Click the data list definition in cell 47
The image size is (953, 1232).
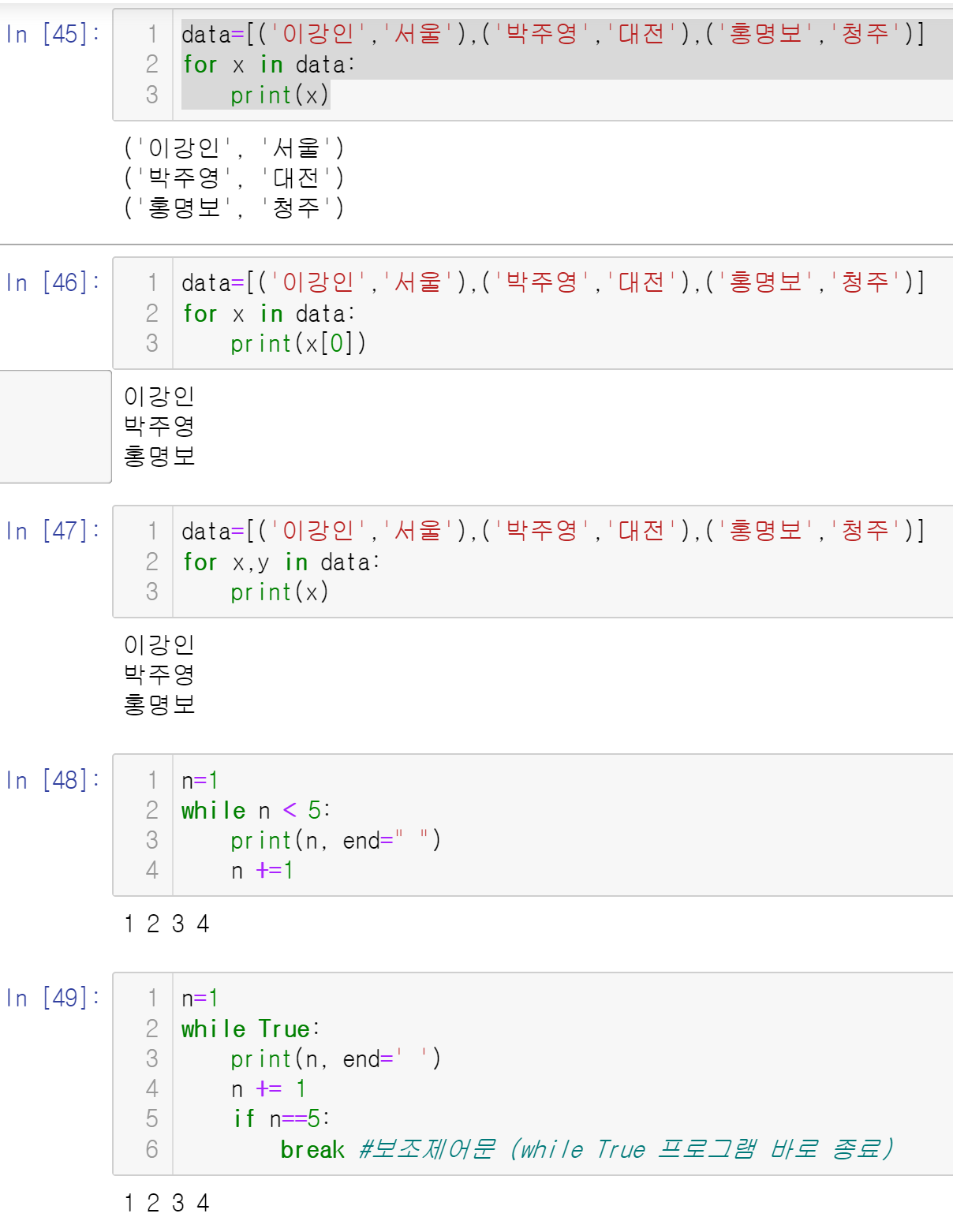553,531
